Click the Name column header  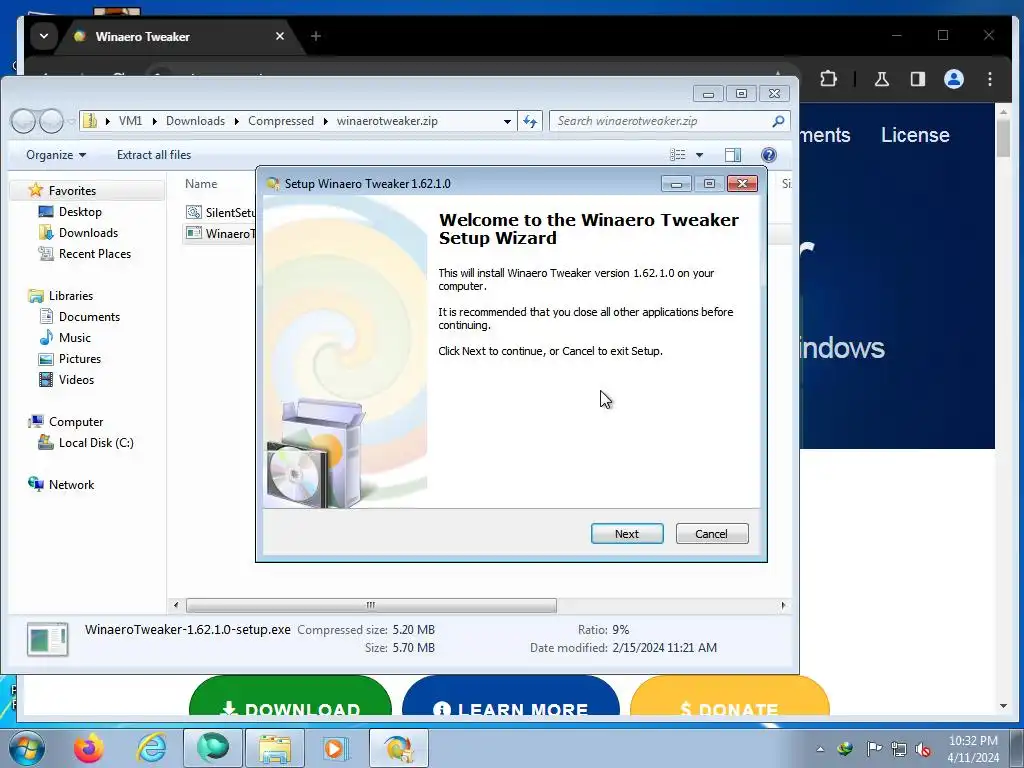pyautogui.click(x=201, y=184)
